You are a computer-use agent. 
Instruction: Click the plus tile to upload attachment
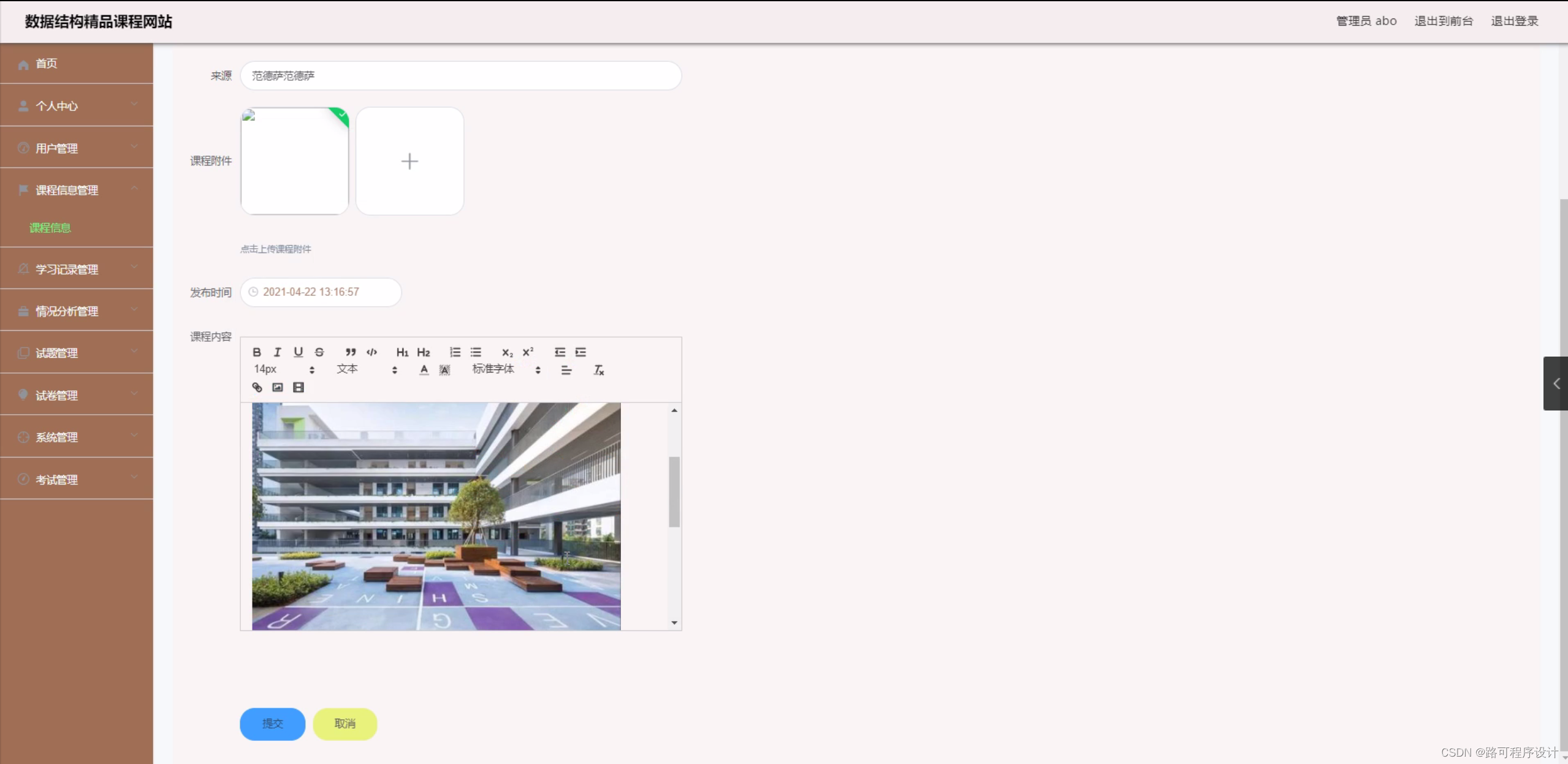click(x=409, y=161)
